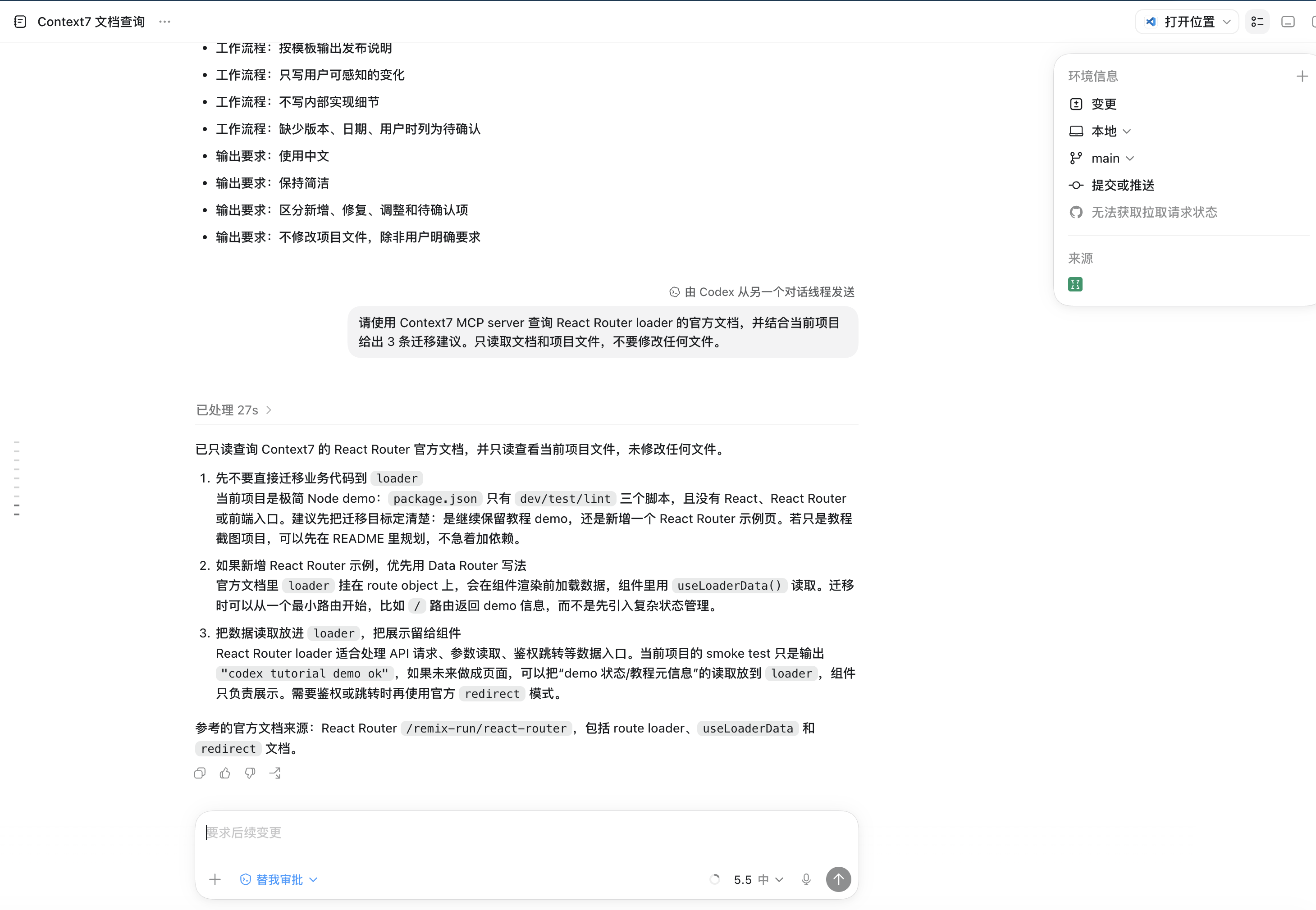Click the Codex icon in the sent-from-thread note

(x=674, y=292)
